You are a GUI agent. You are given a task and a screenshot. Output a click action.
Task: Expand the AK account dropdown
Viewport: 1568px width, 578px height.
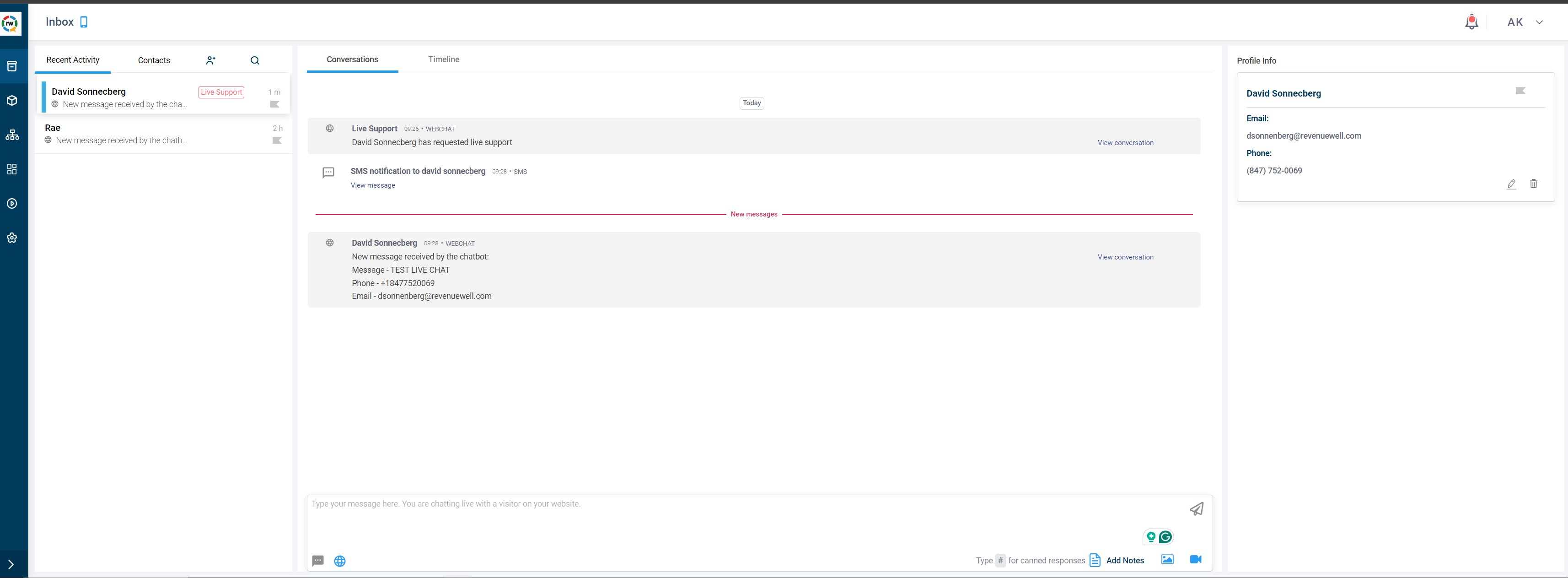[x=1539, y=22]
